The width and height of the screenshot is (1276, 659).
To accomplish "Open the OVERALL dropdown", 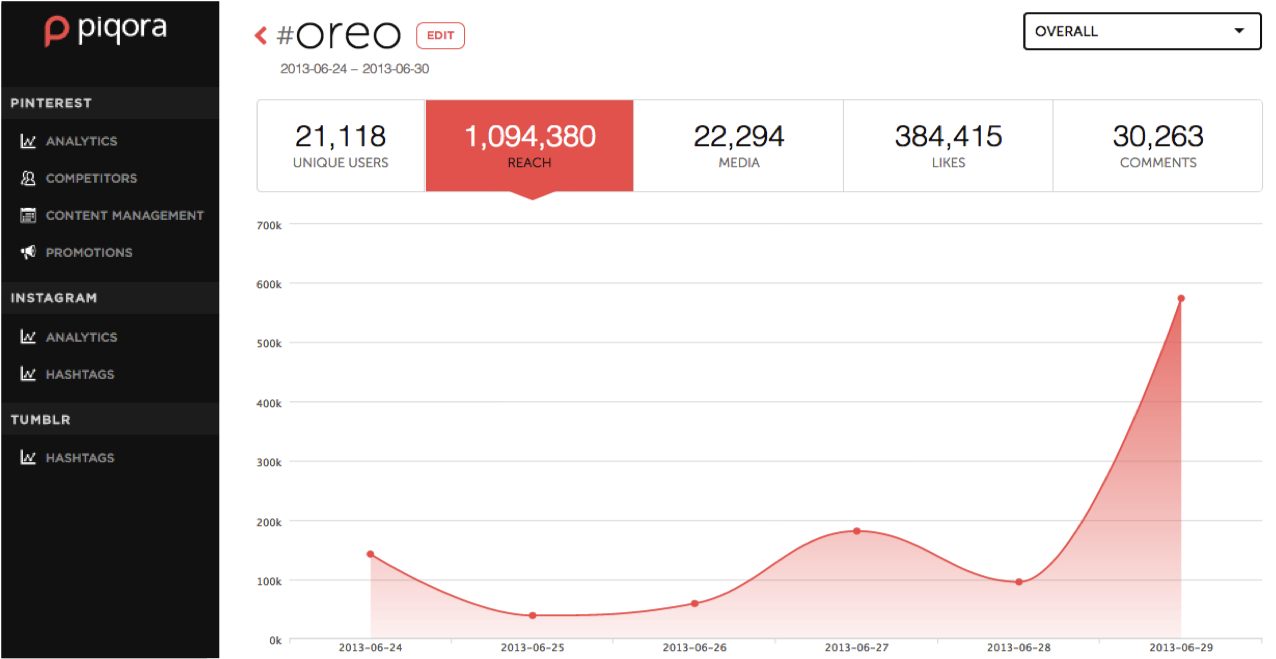I will (x=1142, y=31).
